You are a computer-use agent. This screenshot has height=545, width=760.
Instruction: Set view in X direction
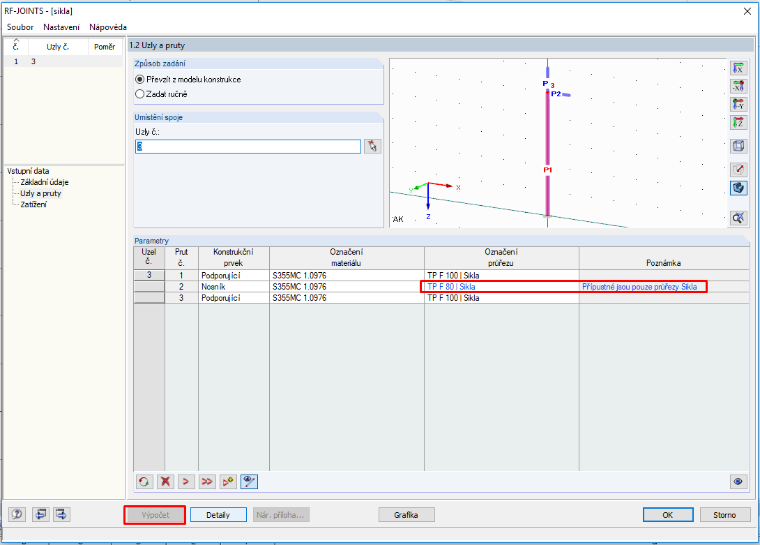(x=738, y=68)
